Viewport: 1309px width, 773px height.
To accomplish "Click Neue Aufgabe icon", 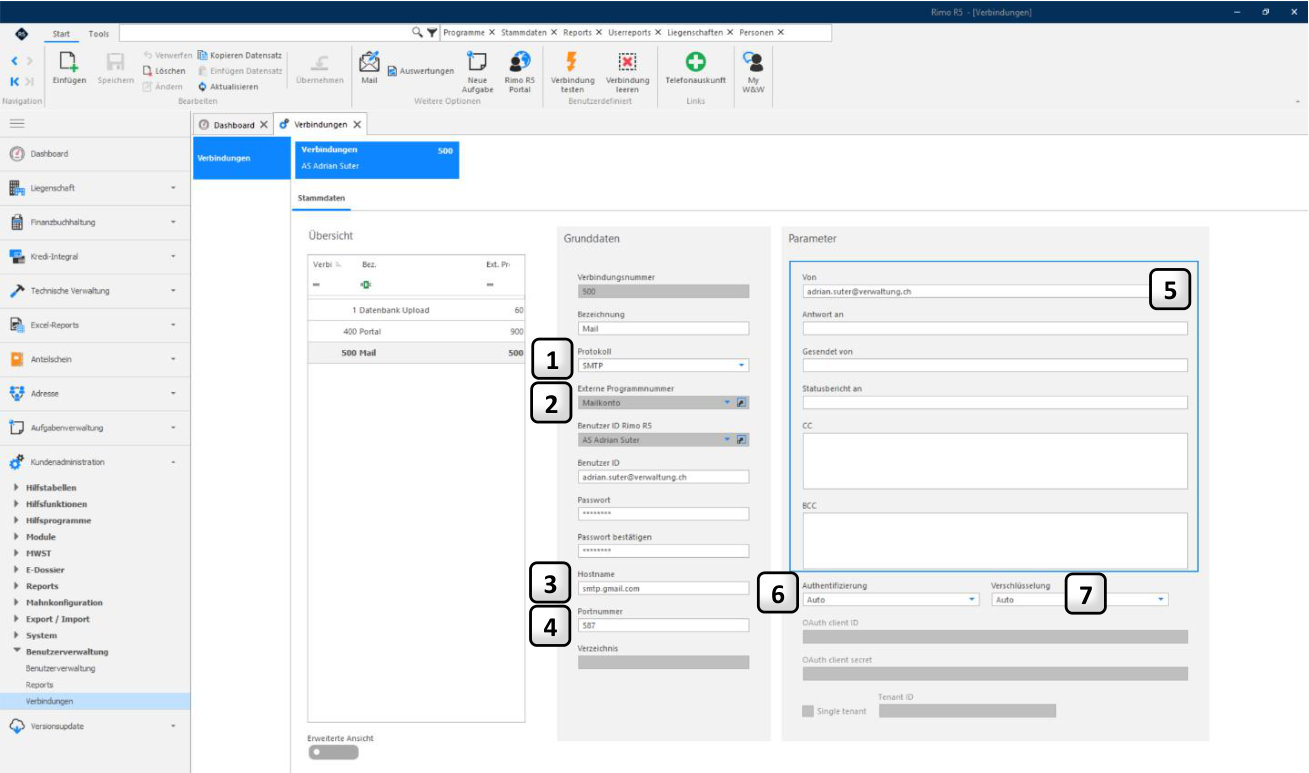I will tap(477, 62).
